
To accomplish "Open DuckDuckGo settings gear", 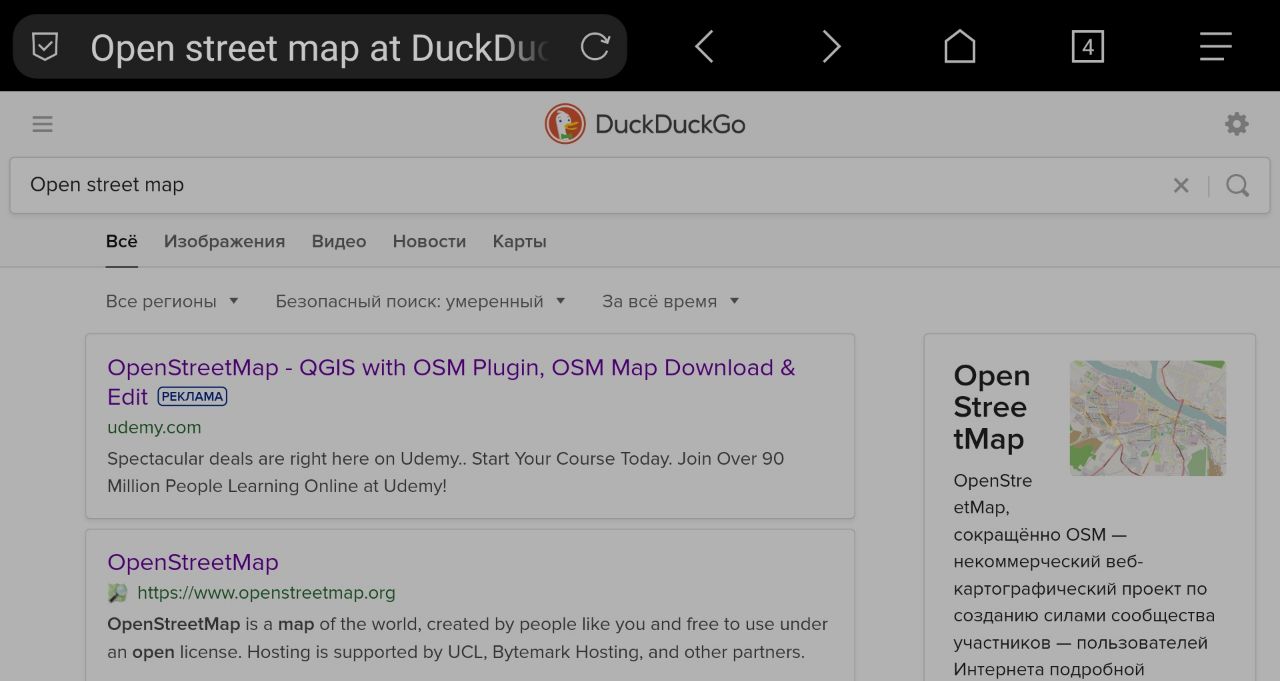I will [1237, 124].
